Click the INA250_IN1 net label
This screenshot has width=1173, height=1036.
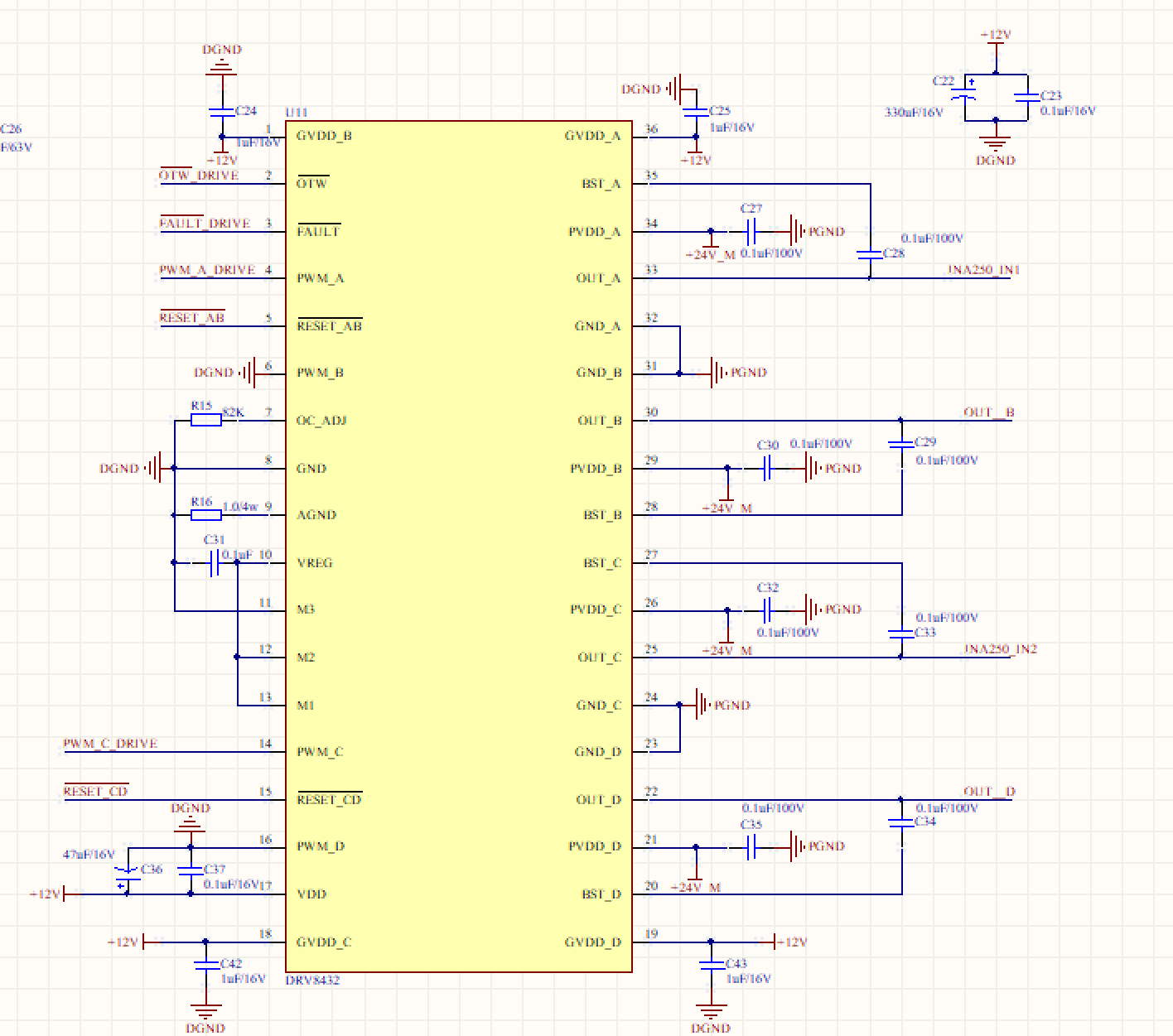(x=984, y=270)
